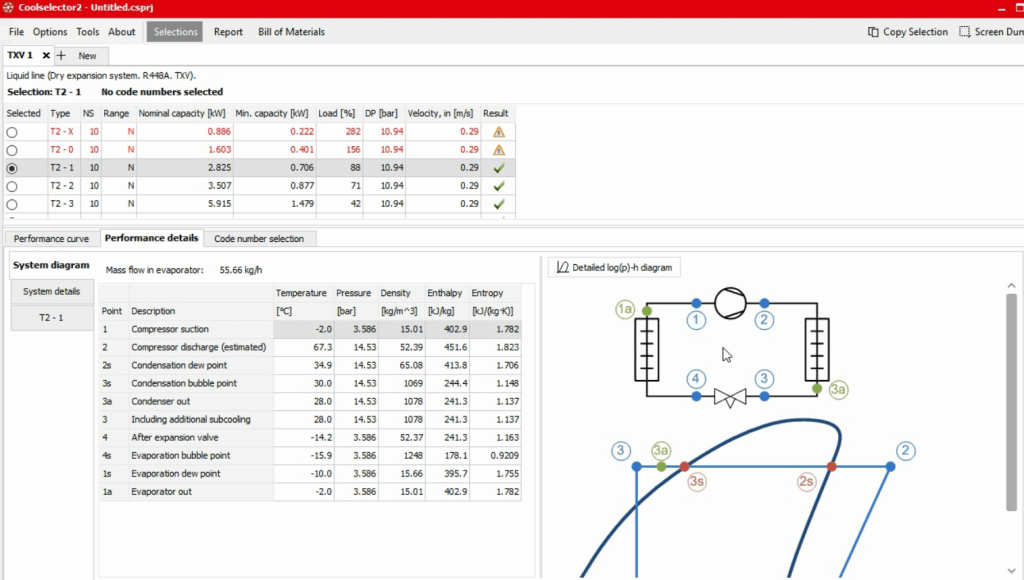Select System details in the side list
The width and height of the screenshot is (1024, 580).
coord(52,291)
